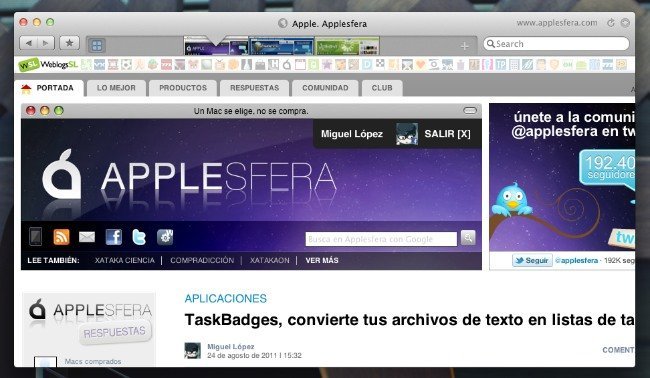Click the browser Search field

556,44
